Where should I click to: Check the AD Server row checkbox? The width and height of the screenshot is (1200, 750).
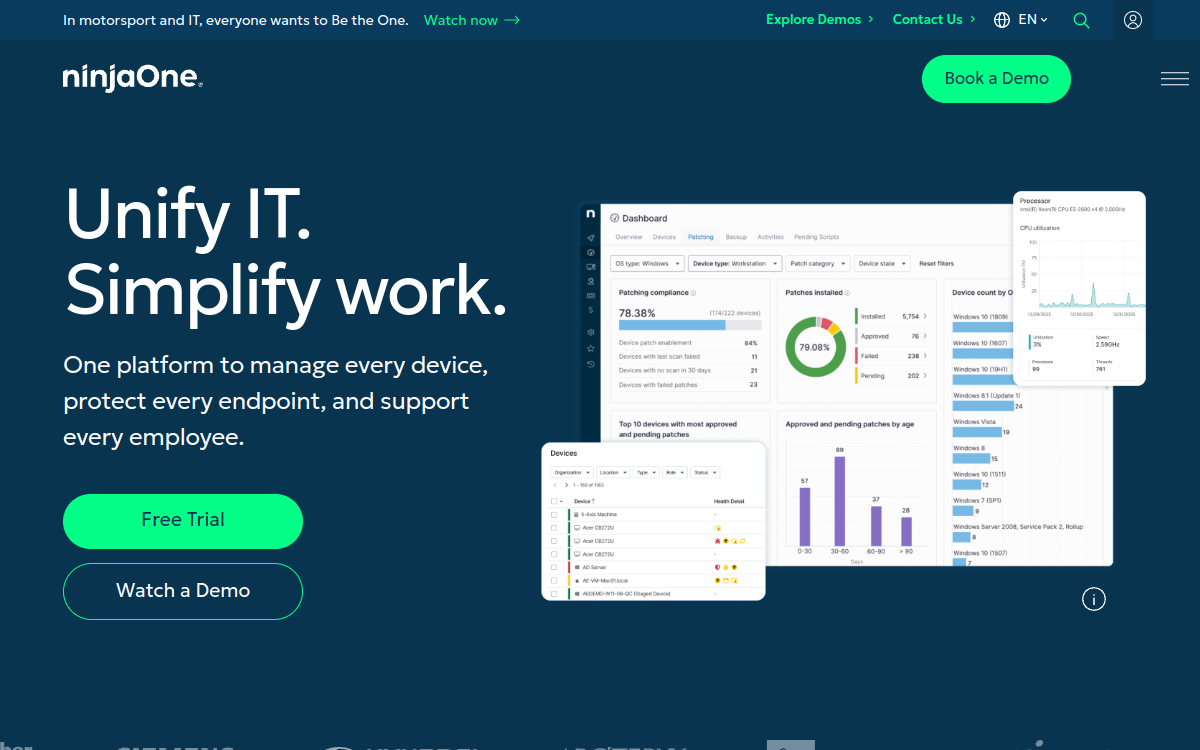pyautogui.click(x=554, y=567)
